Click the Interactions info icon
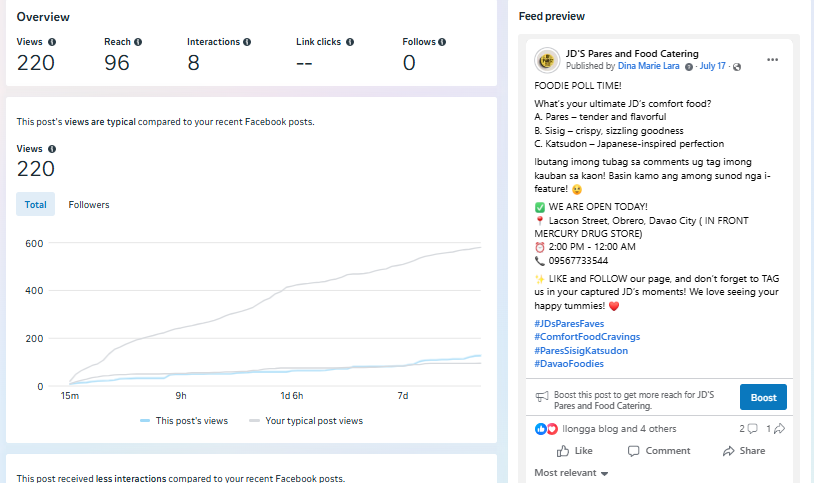Screen dimensions: 814x483 pyautogui.click(x=247, y=42)
